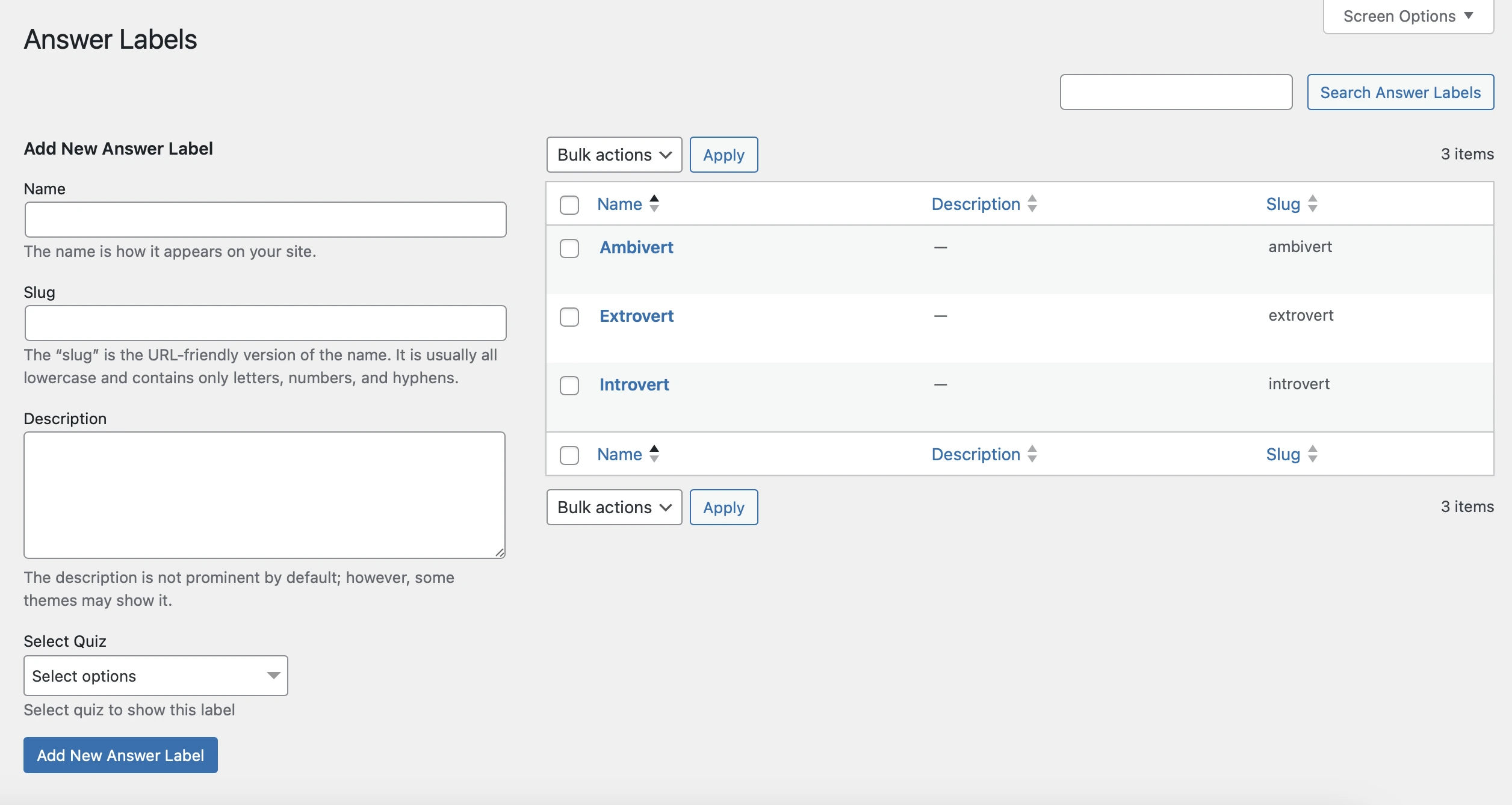Click the Slug sort arrows in header
Image resolution: width=1512 pixels, height=805 pixels.
pyautogui.click(x=1313, y=204)
